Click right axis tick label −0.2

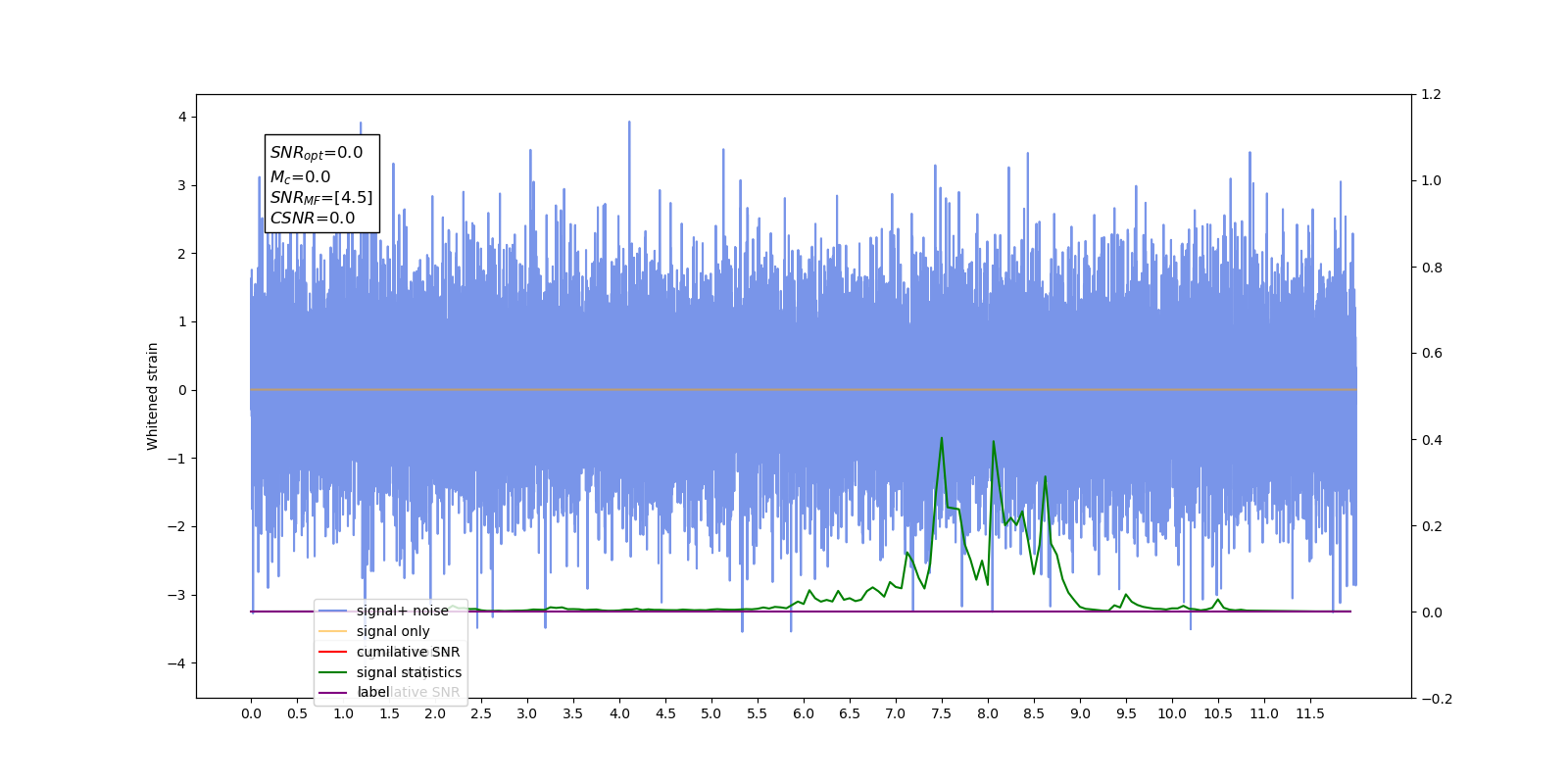(x=1437, y=699)
